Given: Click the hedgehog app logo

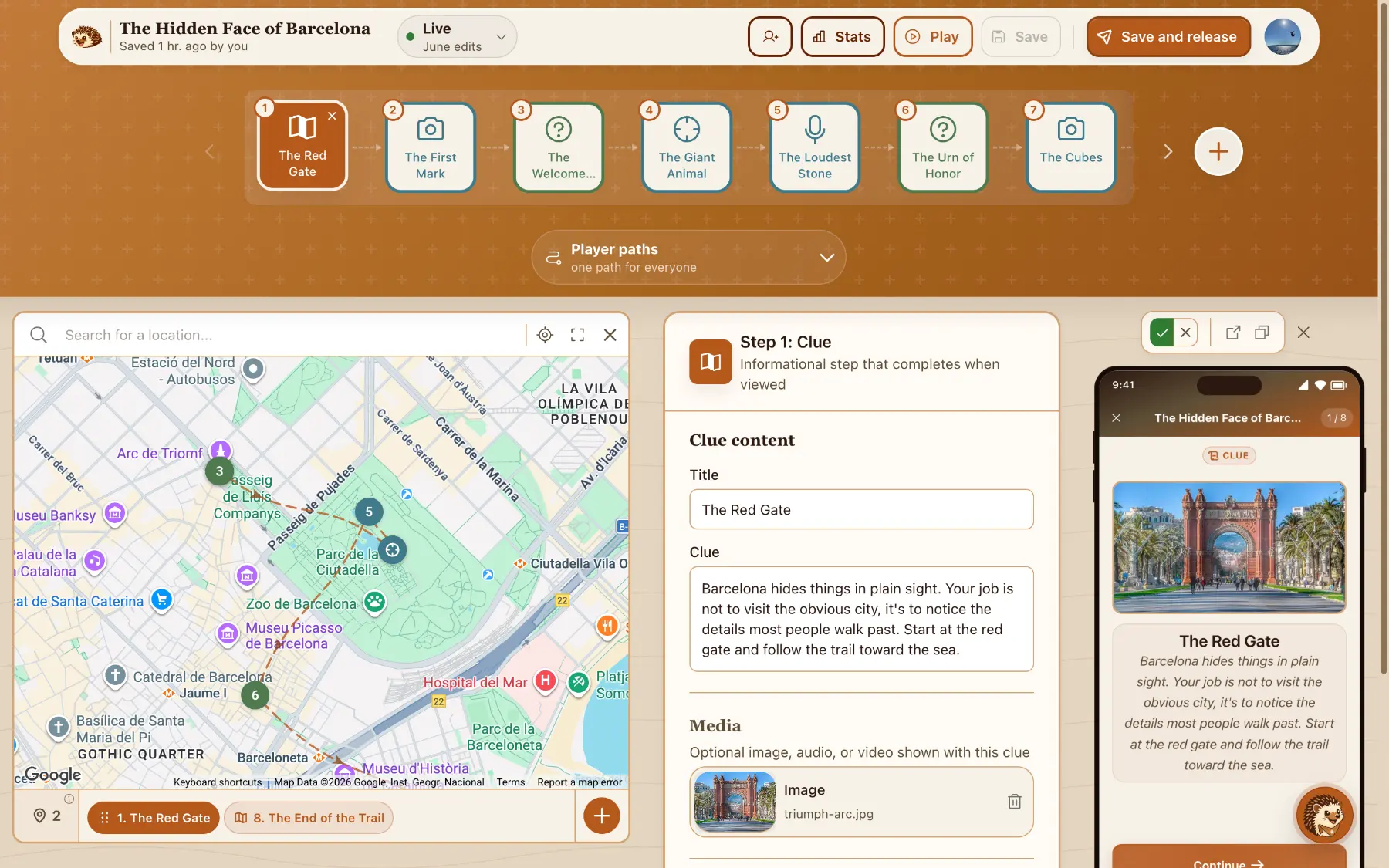Looking at the screenshot, I should click(x=86, y=36).
